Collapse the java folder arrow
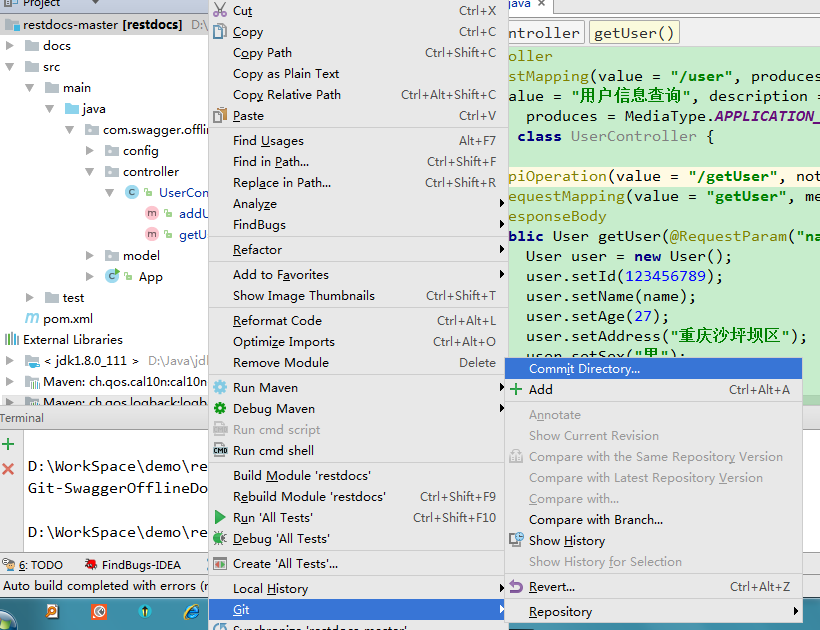The height and width of the screenshot is (630, 820). [x=50, y=109]
